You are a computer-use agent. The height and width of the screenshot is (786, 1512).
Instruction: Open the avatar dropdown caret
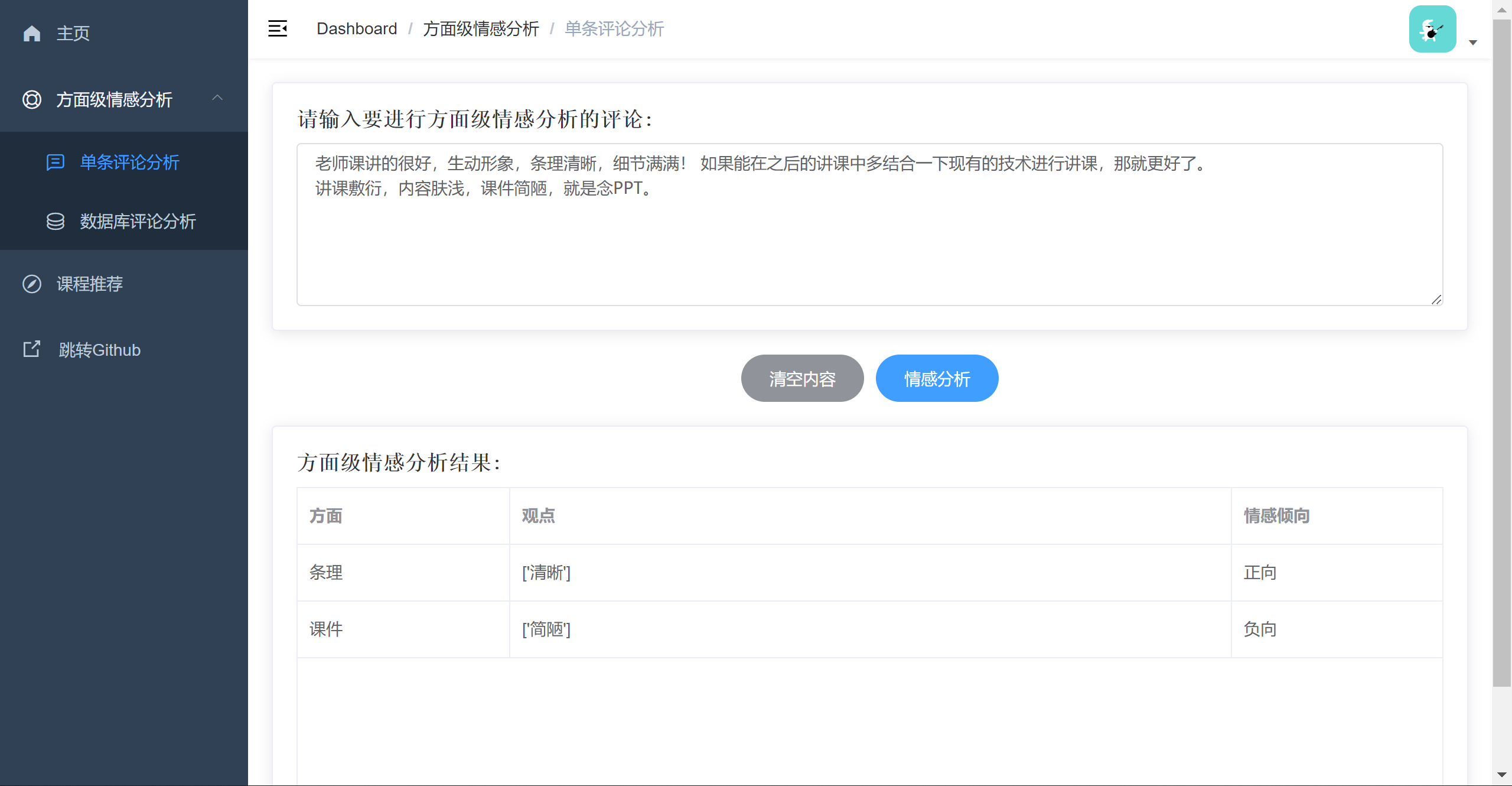(1473, 43)
